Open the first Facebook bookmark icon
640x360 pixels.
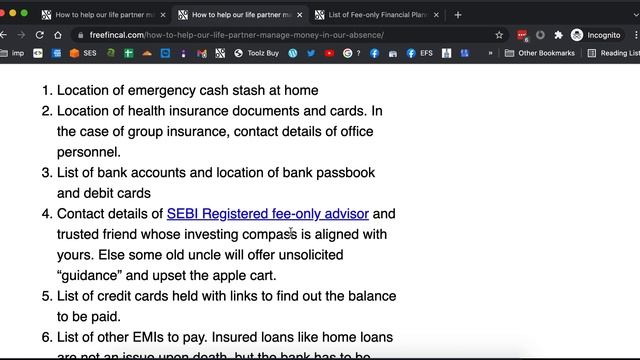[374, 53]
